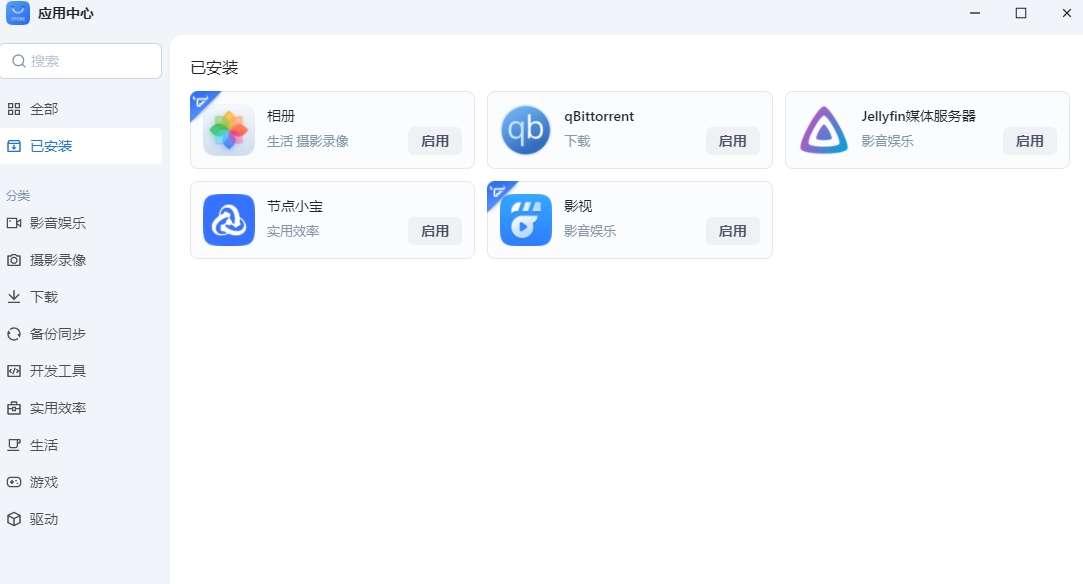Click the 已安装 download-box icon
The height and width of the screenshot is (584, 1083).
point(14,146)
